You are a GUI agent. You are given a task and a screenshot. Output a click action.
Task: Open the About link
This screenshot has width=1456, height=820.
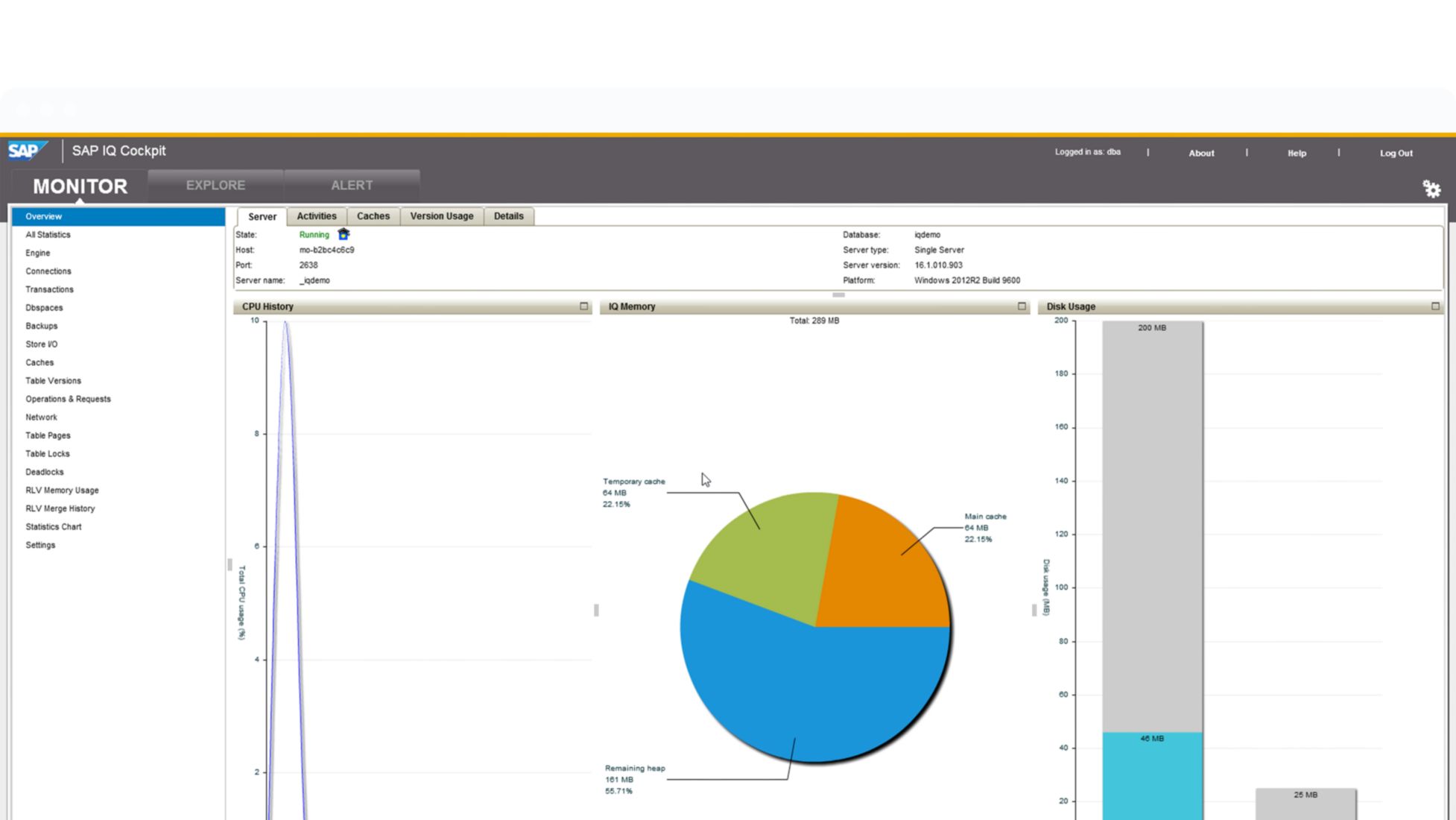pos(1200,154)
